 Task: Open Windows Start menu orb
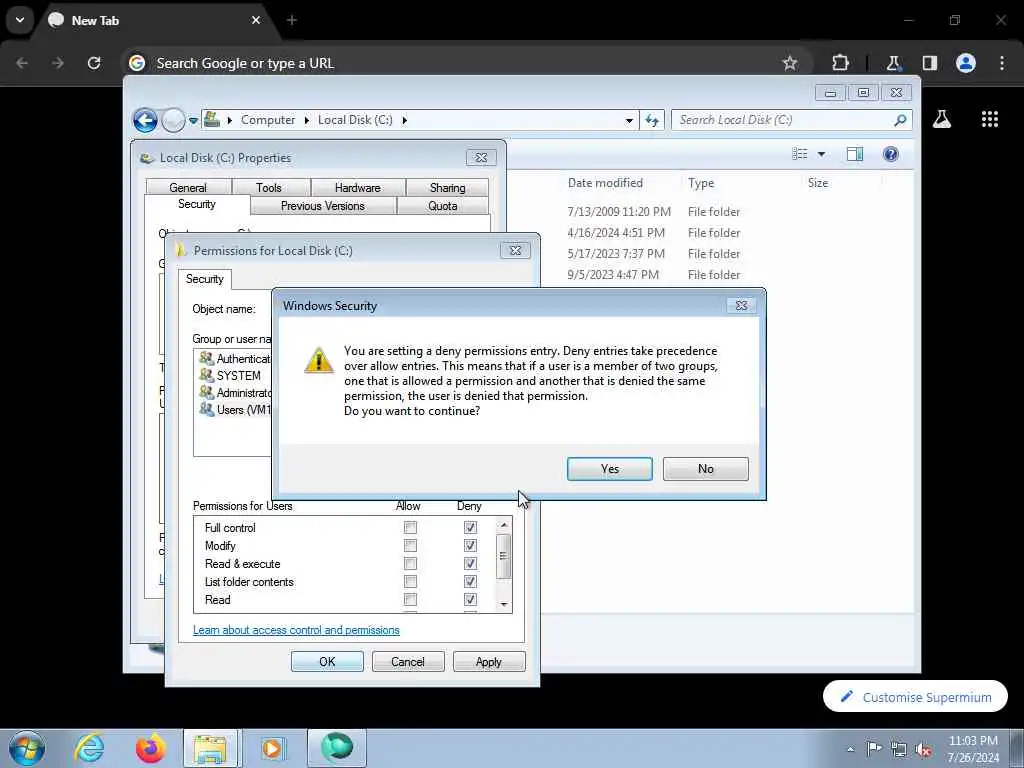[27, 748]
